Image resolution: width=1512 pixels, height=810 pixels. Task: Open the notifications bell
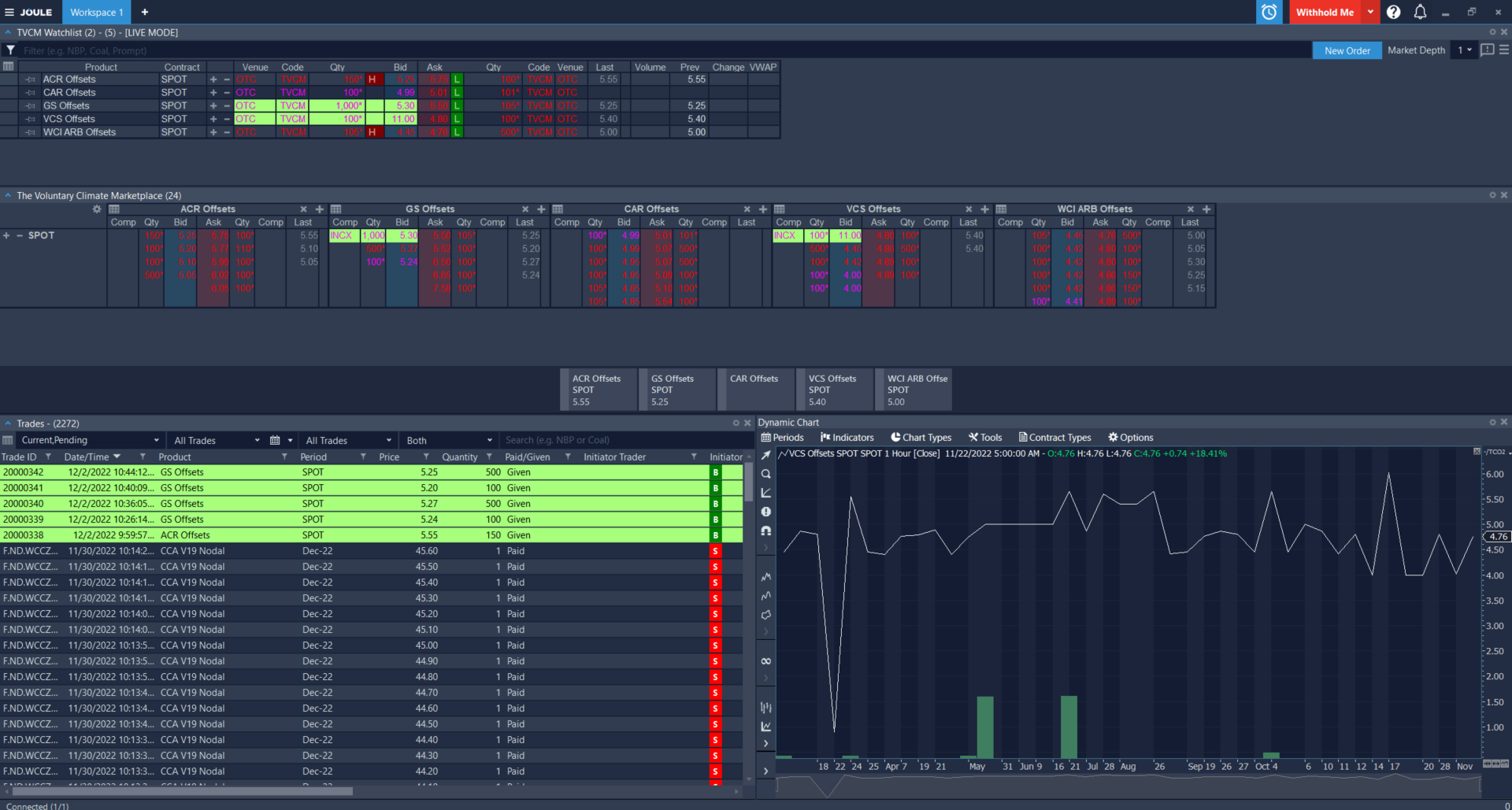pos(1420,12)
